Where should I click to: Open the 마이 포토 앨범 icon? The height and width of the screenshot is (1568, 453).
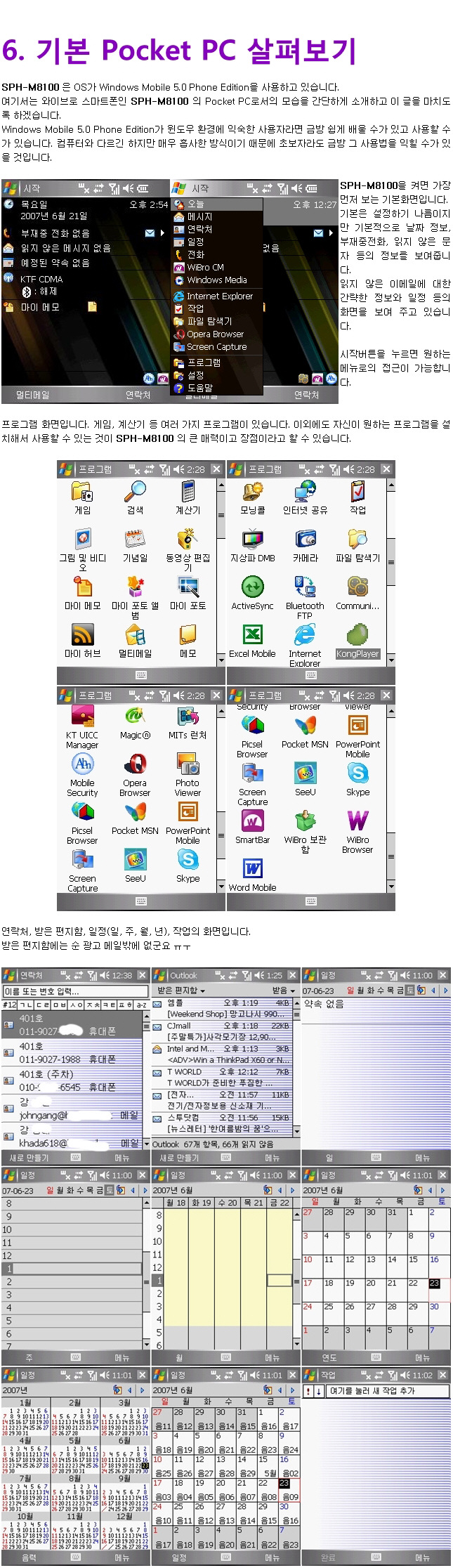[135, 587]
